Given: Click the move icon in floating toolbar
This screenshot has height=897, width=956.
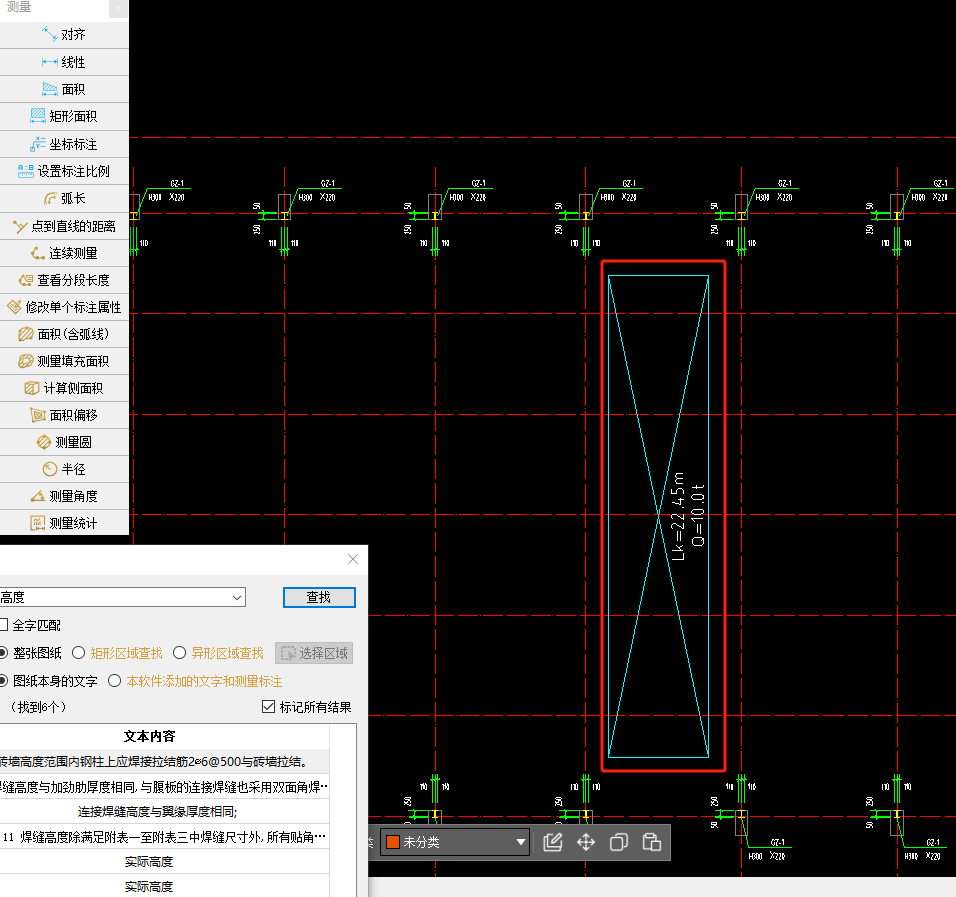Looking at the screenshot, I should click(586, 842).
